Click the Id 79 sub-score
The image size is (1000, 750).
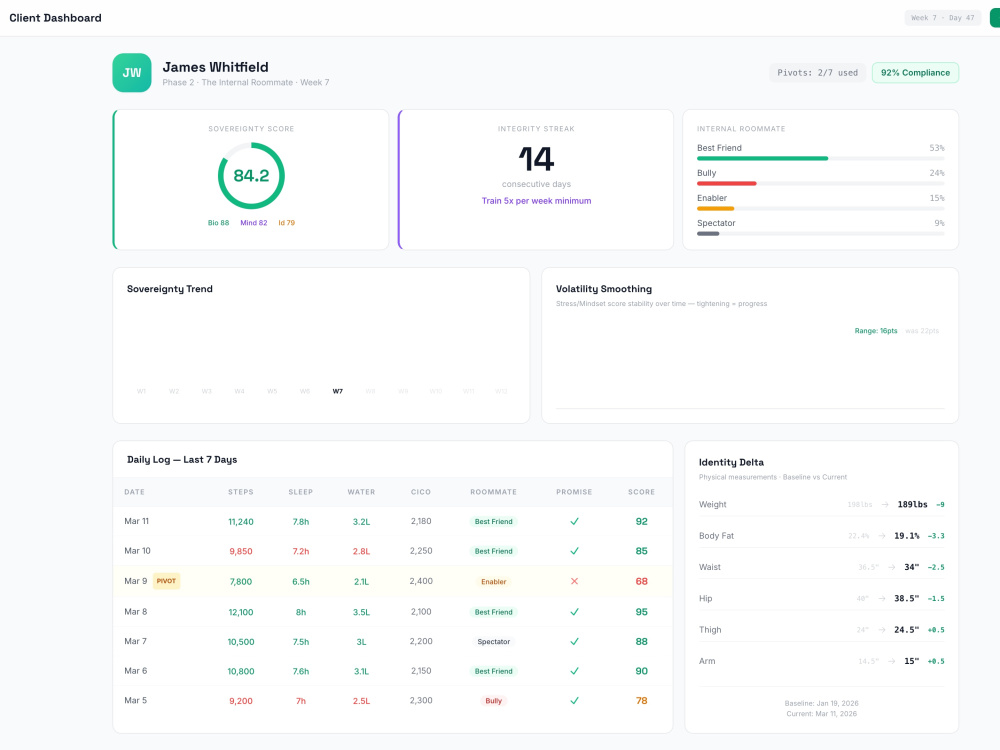pos(286,223)
